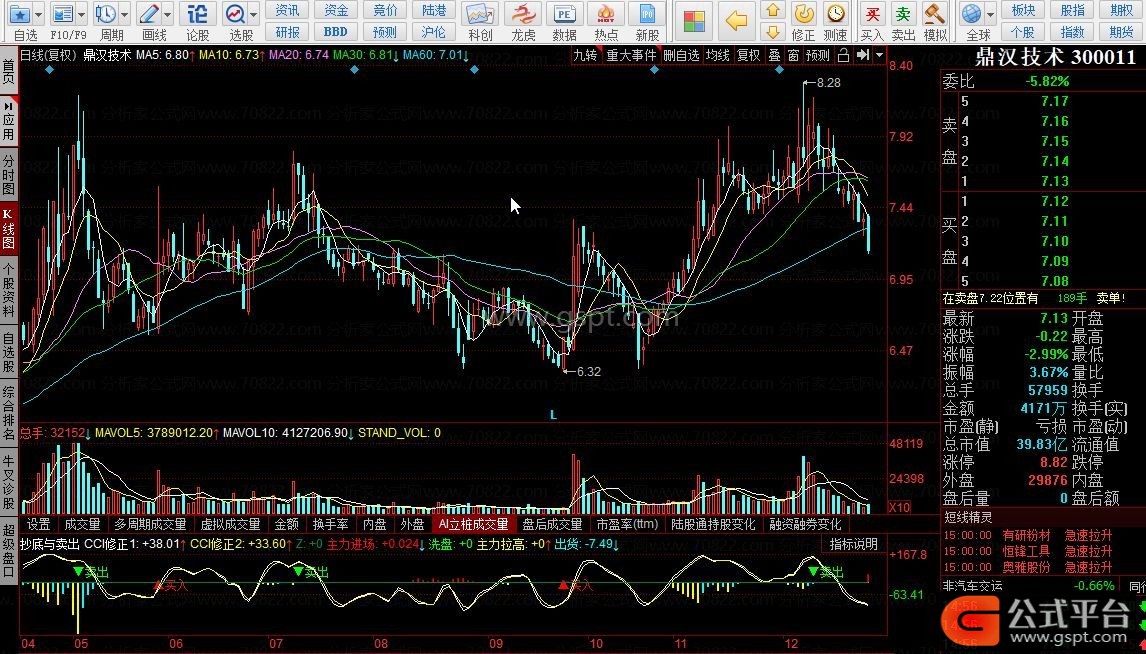Select the 牛叉诊股 sidebar tab
Screen dimensions: 1146x654
click(x=8, y=482)
